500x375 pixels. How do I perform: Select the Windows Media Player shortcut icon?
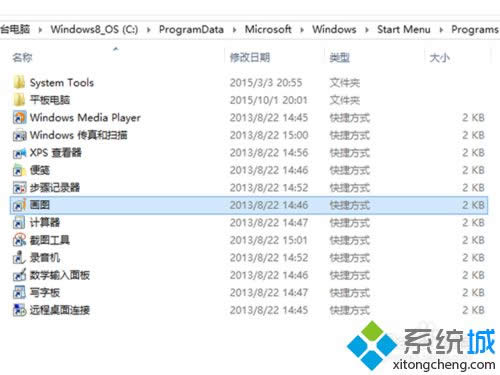[19, 117]
